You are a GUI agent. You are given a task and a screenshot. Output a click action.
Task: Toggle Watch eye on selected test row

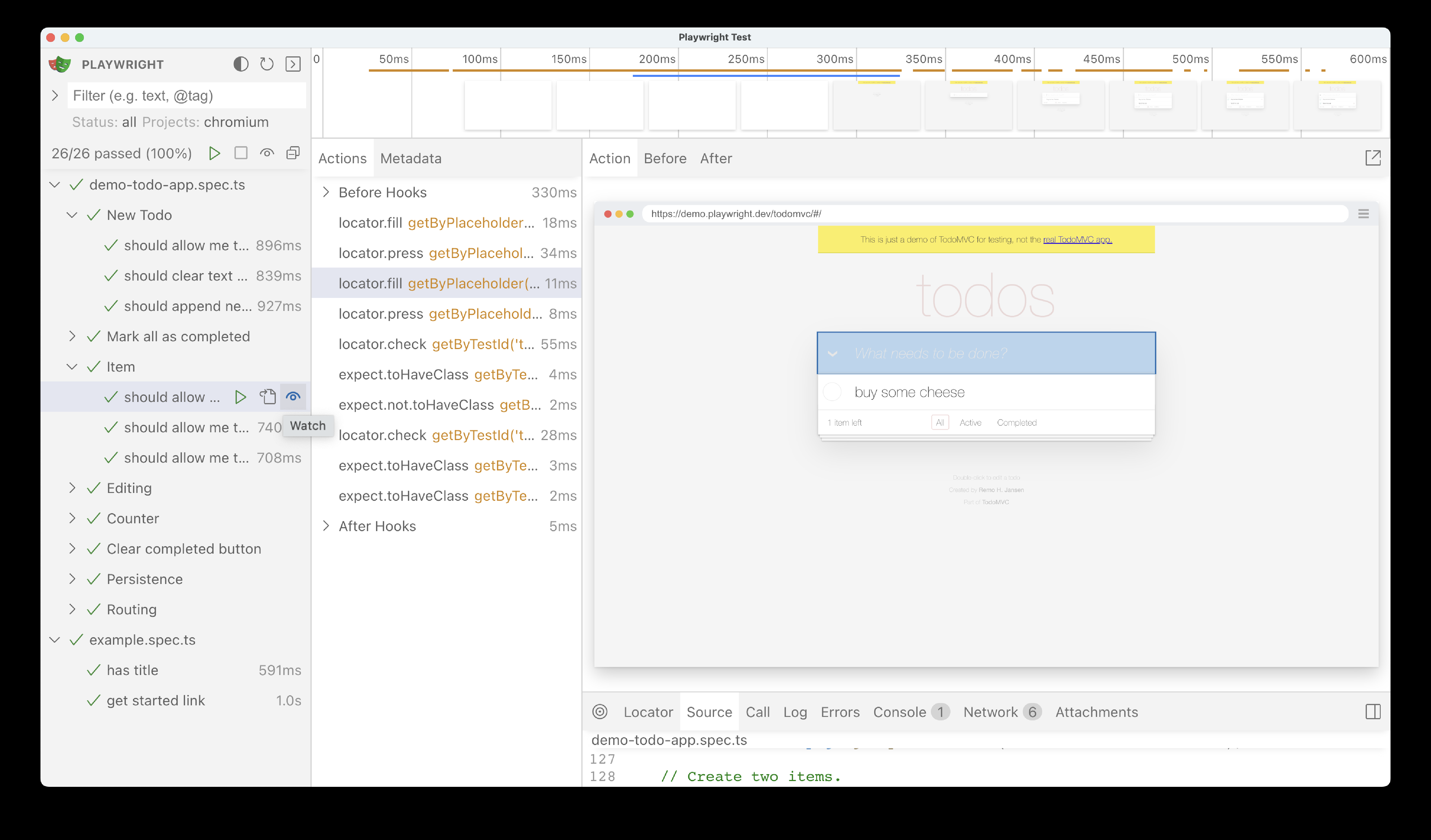(x=293, y=397)
